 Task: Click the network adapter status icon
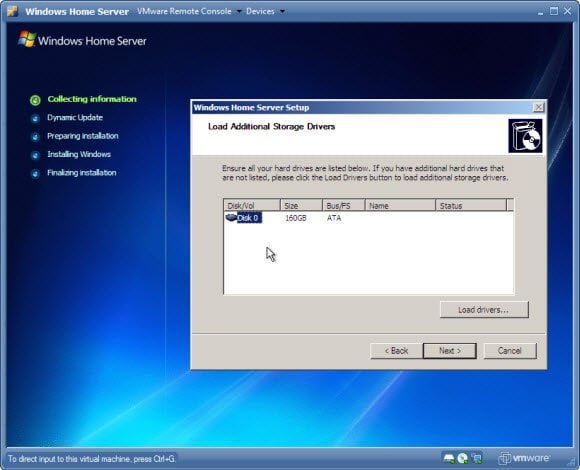tap(477, 459)
